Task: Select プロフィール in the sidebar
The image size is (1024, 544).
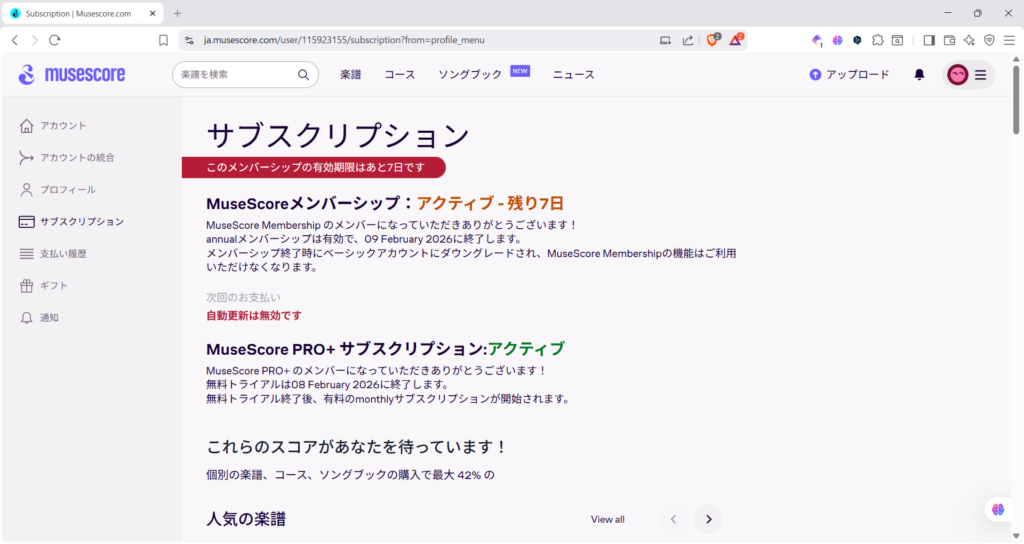Action: coord(67,190)
